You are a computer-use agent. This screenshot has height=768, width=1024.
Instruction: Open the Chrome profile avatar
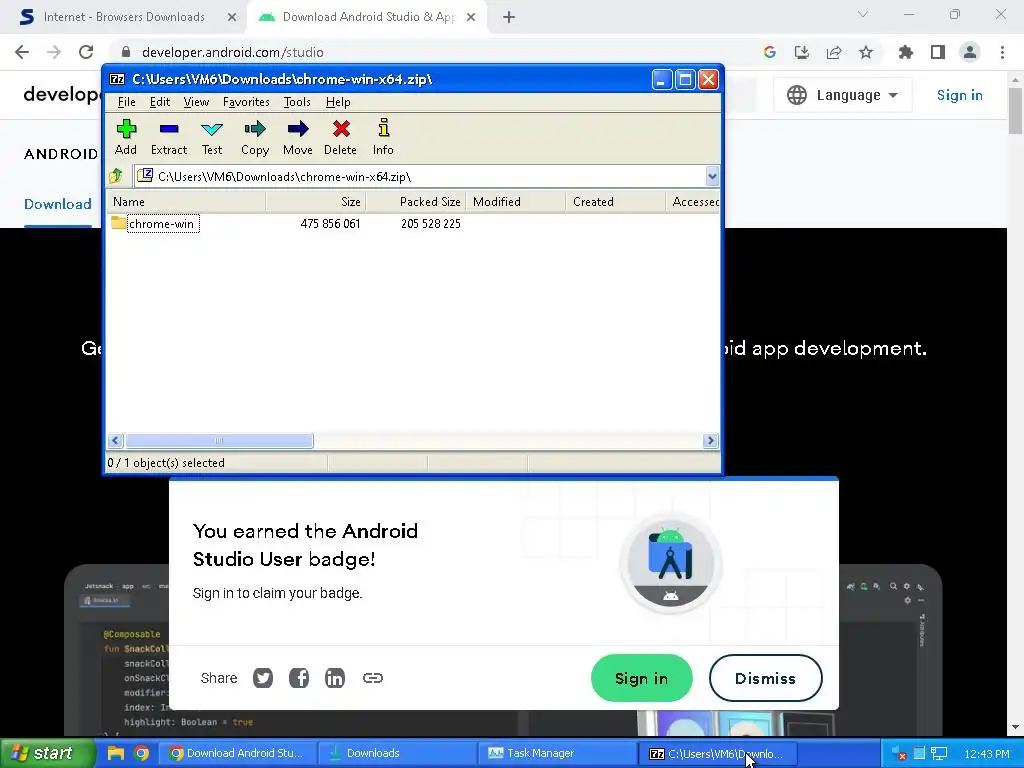pyautogui.click(x=970, y=52)
